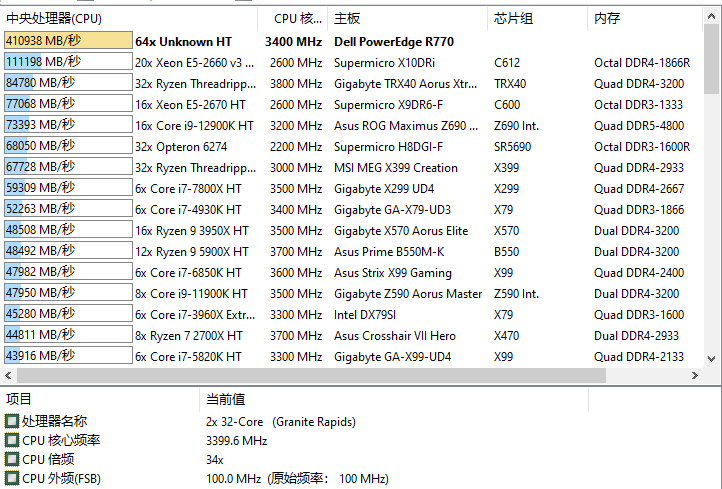The height and width of the screenshot is (489, 722).
Task: Click the Quad DDR4-2133 memory cell
Action: pyautogui.click(x=639, y=357)
